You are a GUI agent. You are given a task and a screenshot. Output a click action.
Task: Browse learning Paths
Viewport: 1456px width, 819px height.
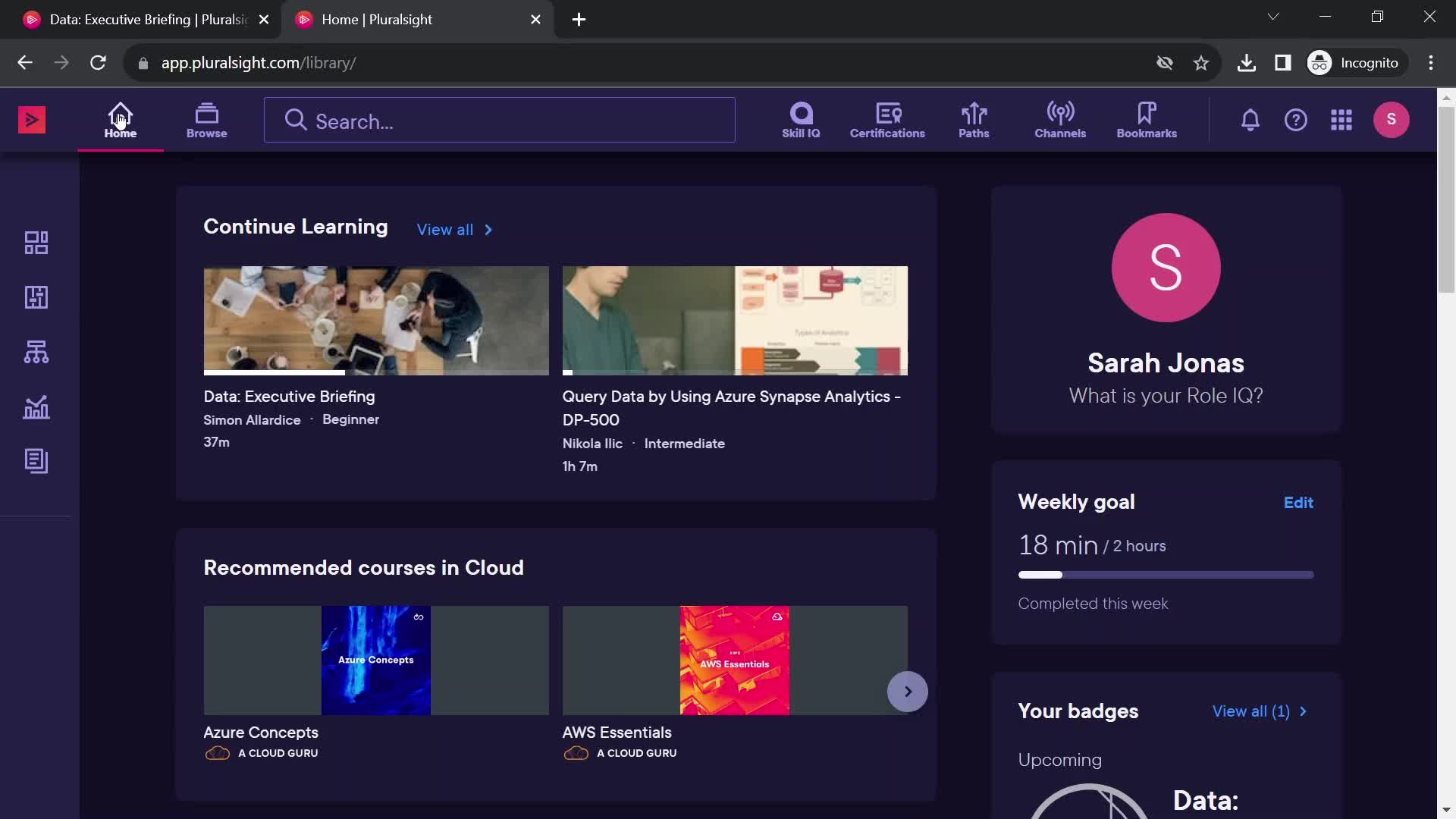coord(974,118)
